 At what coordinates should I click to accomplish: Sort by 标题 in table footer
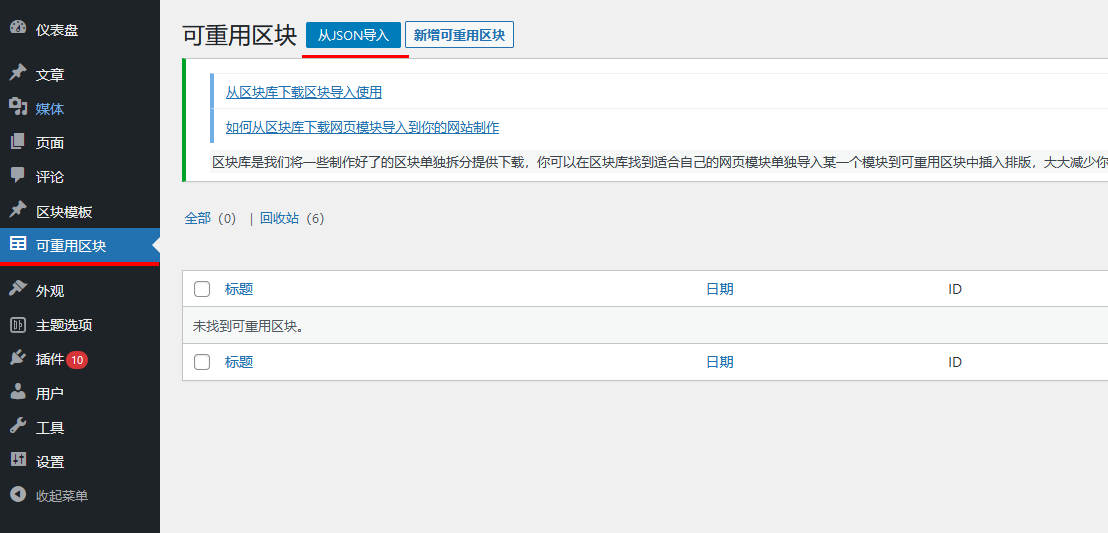(x=239, y=362)
